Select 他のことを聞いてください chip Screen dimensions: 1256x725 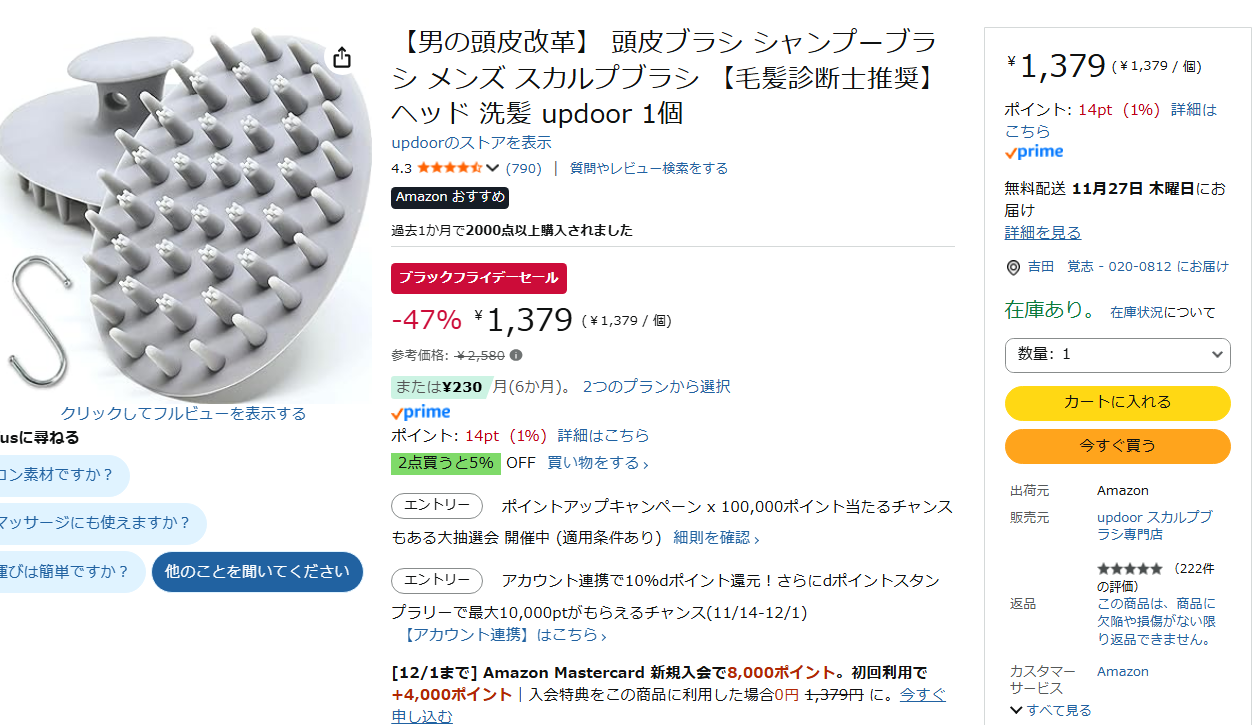257,572
